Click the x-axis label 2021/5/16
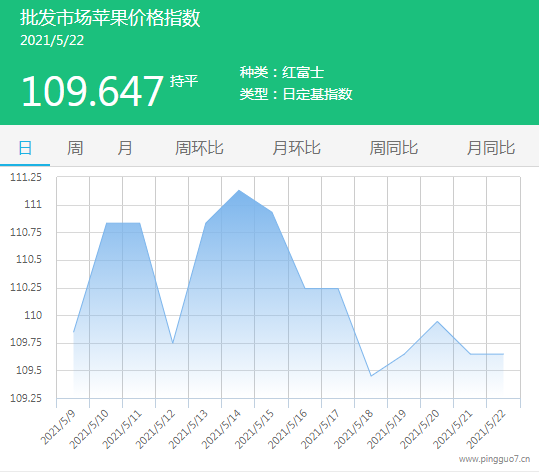Image resolution: width=539 pixels, height=472 pixels. click(287, 429)
